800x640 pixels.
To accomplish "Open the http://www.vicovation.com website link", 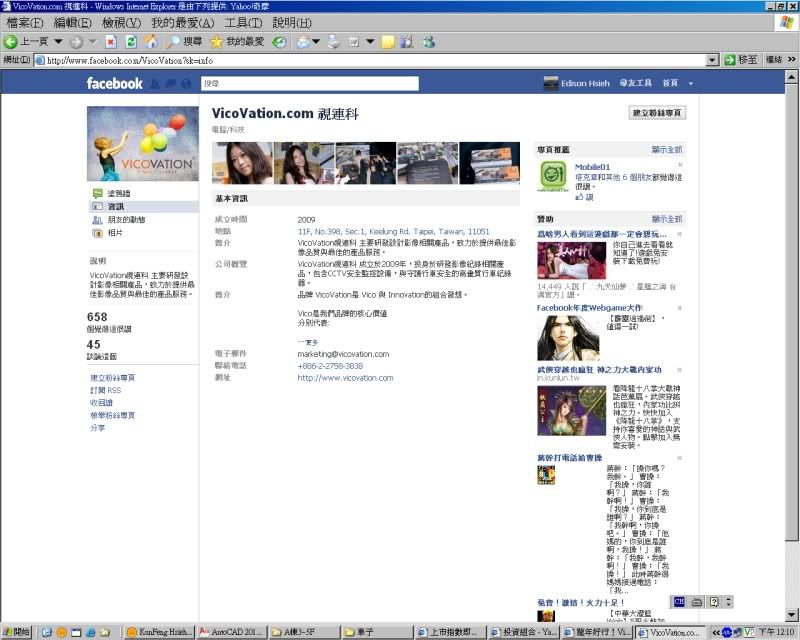I will coord(345,378).
